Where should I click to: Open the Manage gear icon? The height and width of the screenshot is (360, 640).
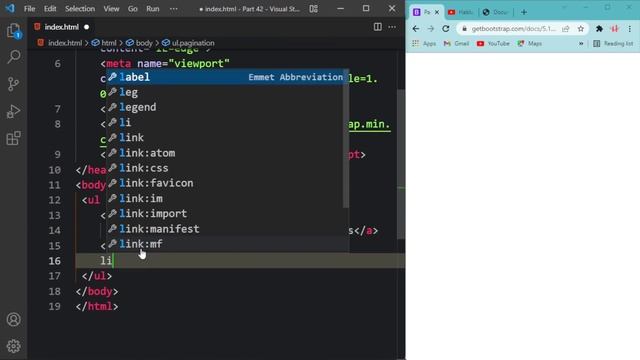[13, 346]
